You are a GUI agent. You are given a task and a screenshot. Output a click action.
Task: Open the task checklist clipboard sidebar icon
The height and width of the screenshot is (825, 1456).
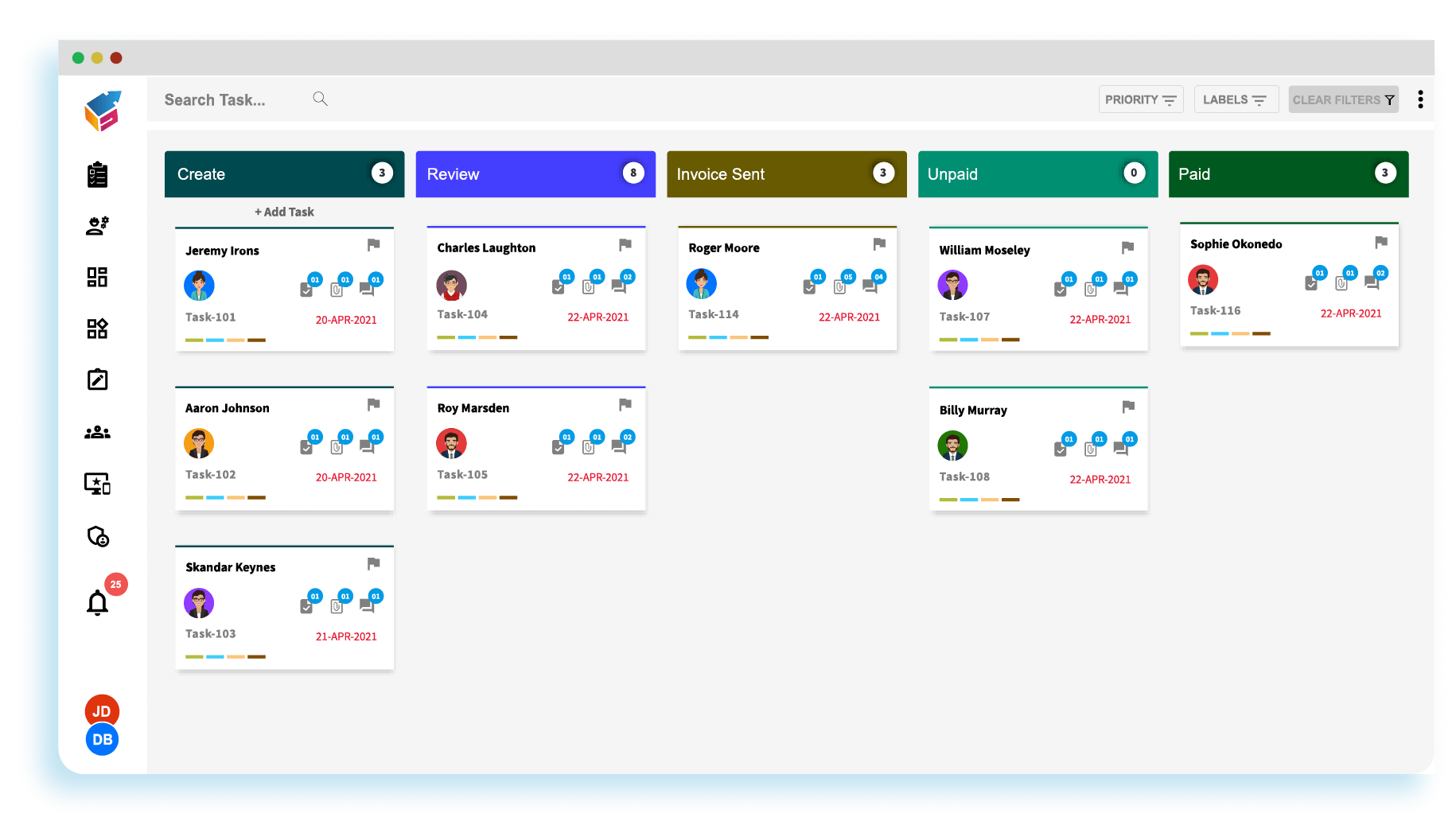click(x=97, y=174)
